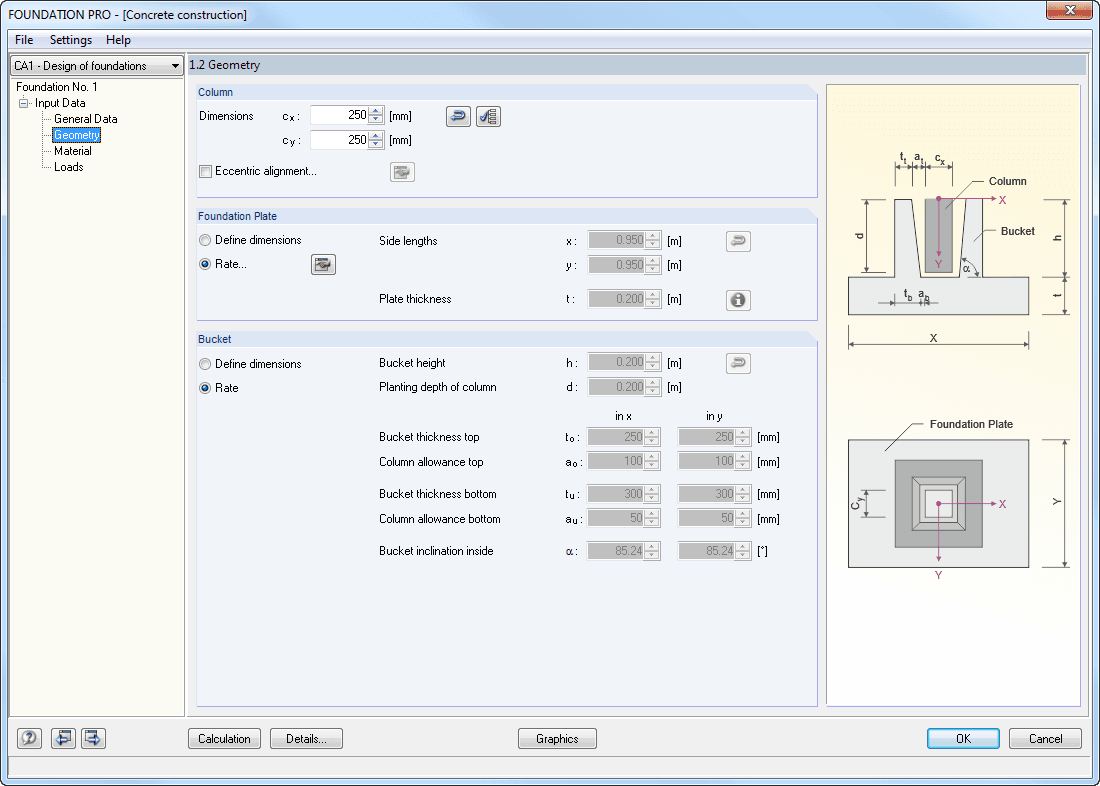Select Foundation No. 1 tree item

tap(57, 87)
